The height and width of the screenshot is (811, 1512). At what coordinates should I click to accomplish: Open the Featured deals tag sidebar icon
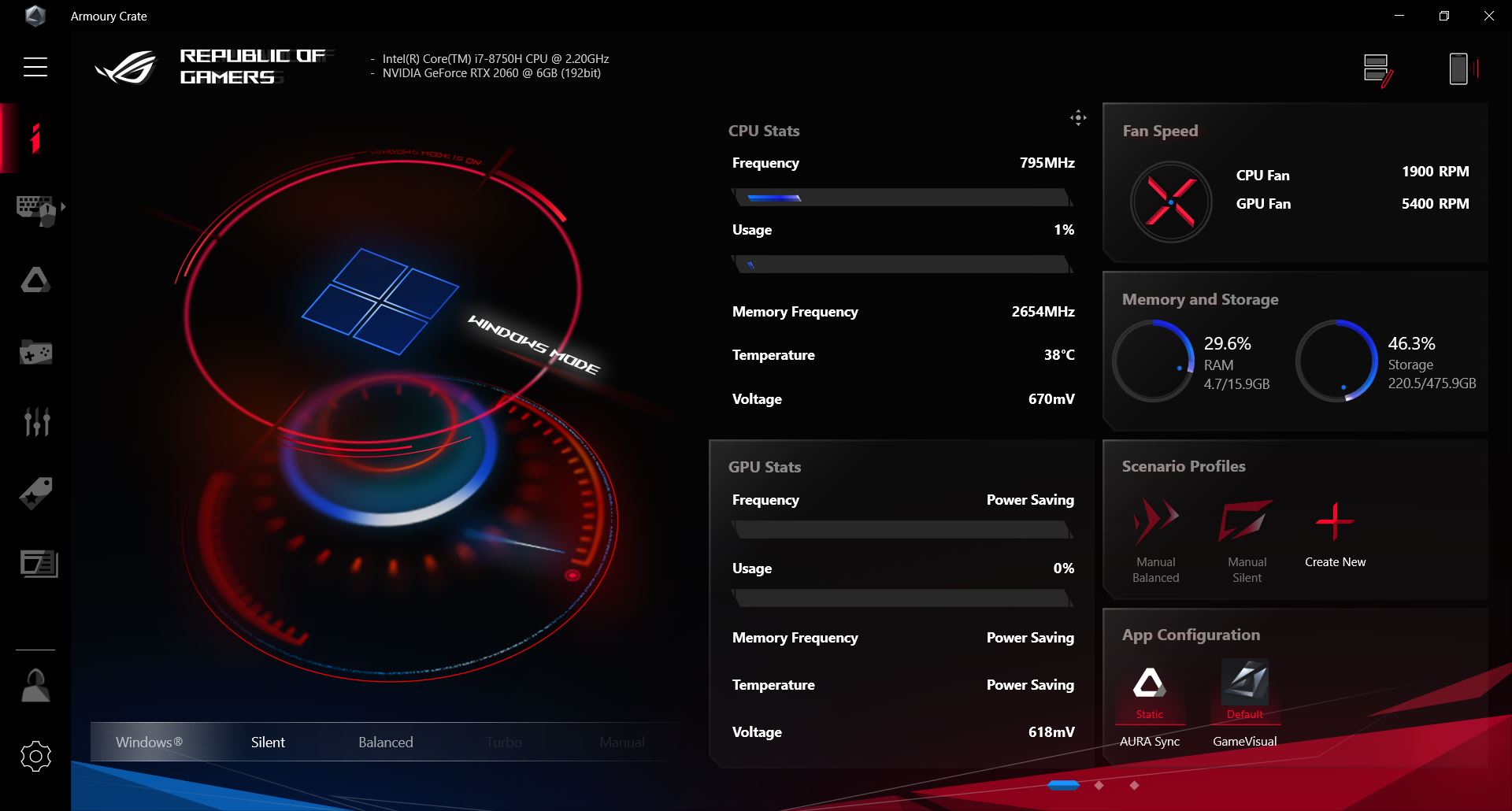(x=35, y=493)
